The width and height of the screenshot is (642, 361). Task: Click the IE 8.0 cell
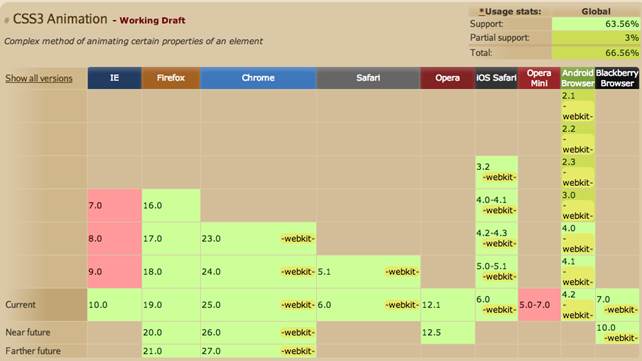point(114,239)
